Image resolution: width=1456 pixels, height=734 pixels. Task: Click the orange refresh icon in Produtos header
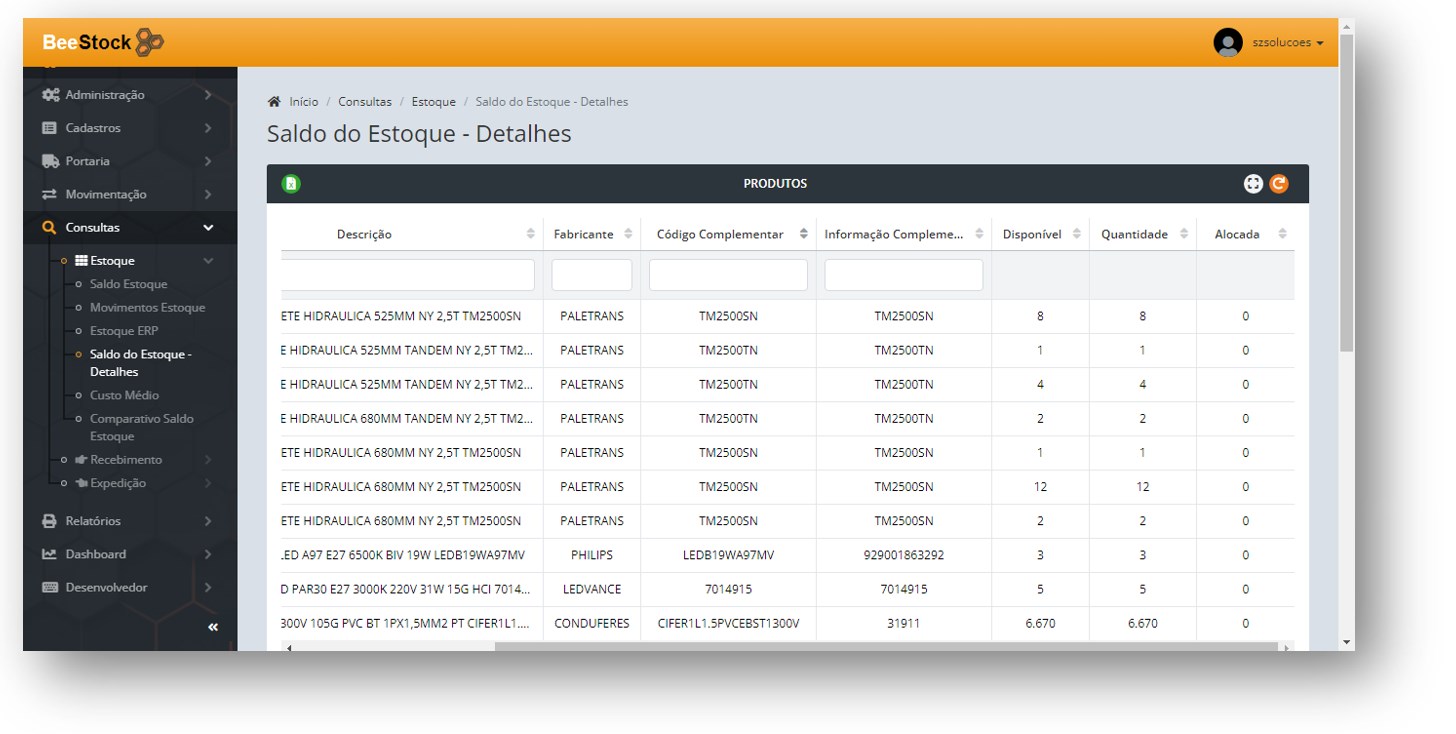click(x=1279, y=184)
